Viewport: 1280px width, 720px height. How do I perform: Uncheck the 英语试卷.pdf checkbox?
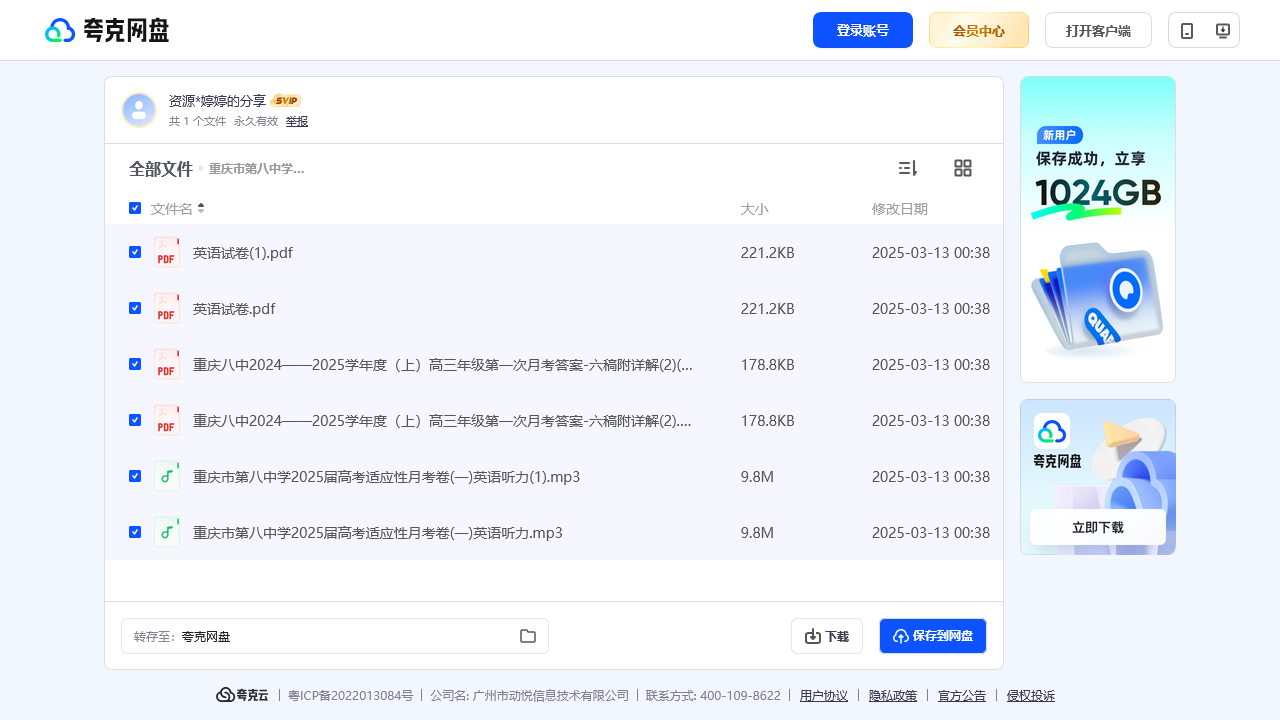135,308
